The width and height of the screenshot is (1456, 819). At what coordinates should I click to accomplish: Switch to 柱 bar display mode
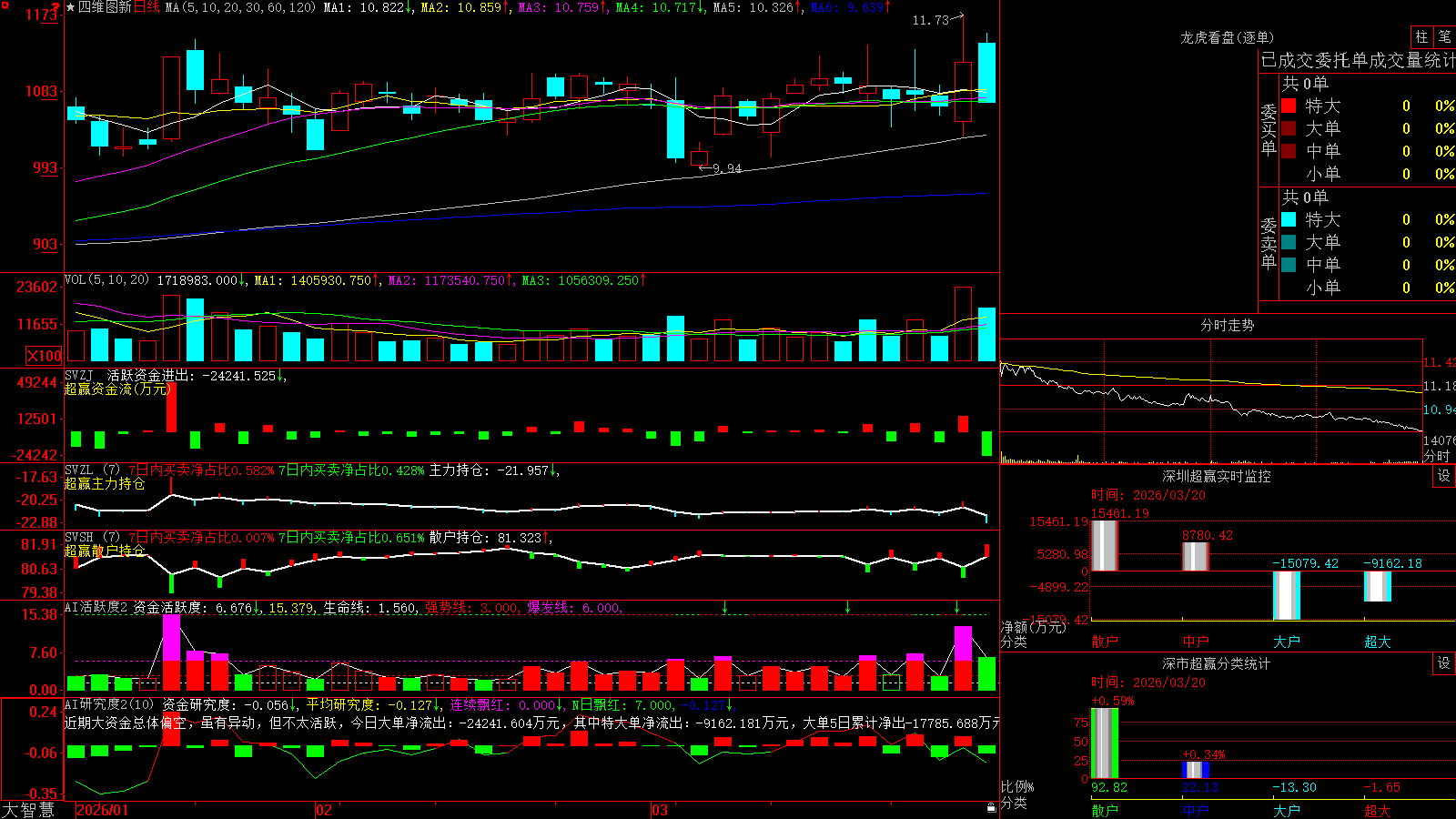click(x=1421, y=36)
